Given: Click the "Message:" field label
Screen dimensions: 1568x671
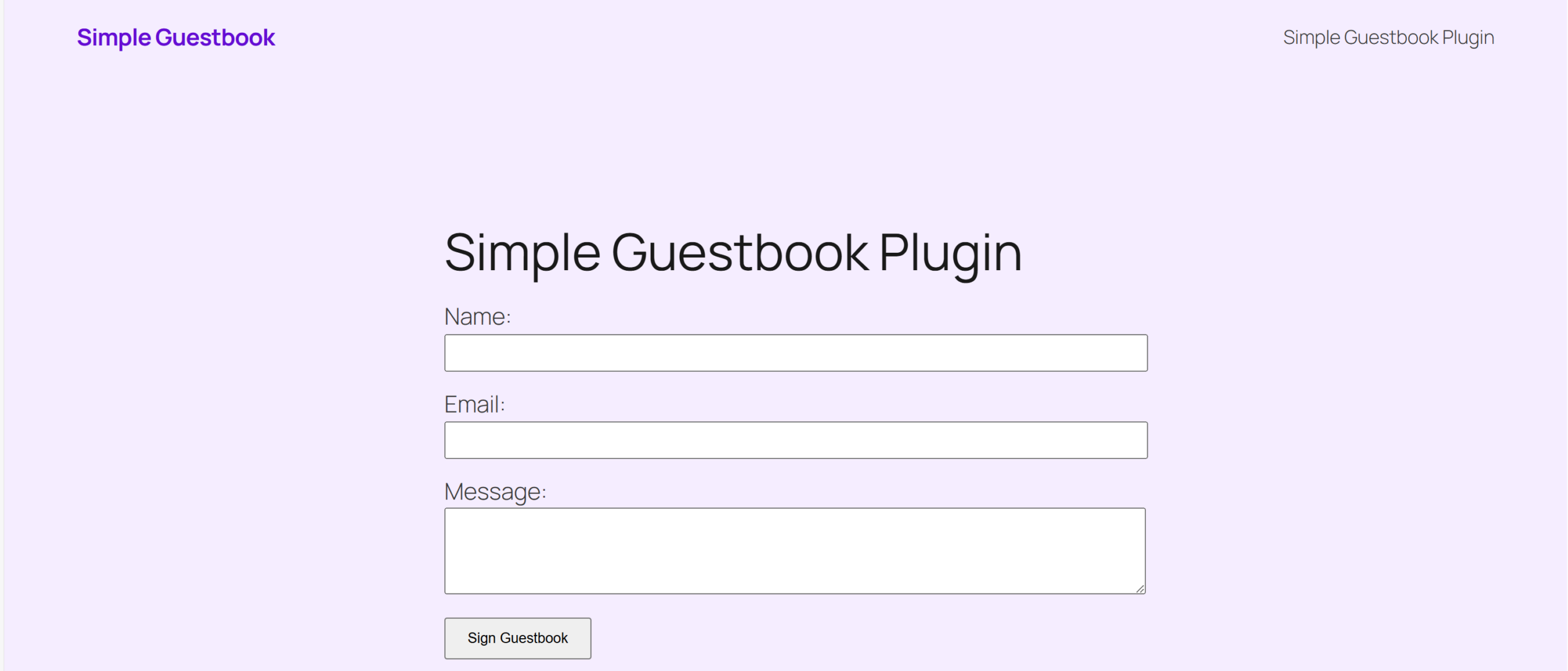Looking at the screenshot, I should 495,492.
